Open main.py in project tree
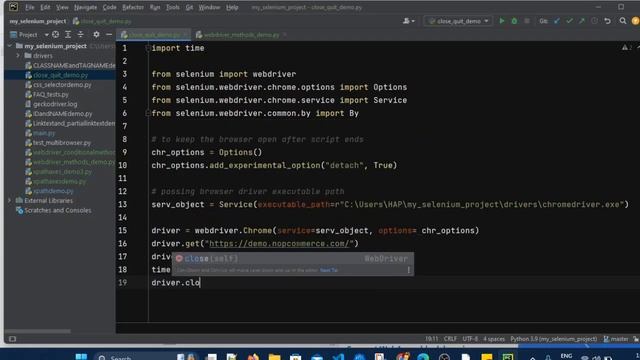The height and width of the screenshot is (360, 640). 44,133
